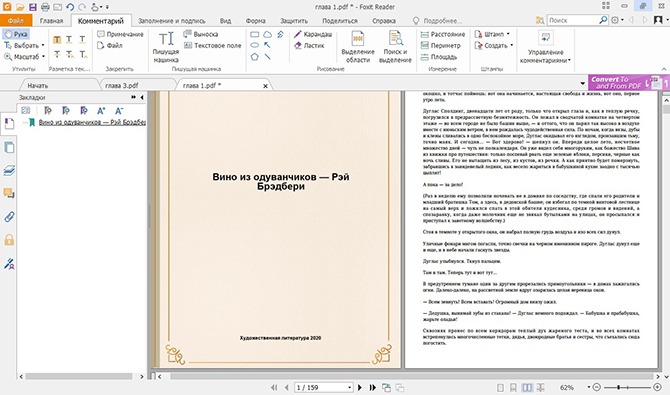Increase bookmark font size A+
The image size is (670, 395).
(x=101, y=111)
